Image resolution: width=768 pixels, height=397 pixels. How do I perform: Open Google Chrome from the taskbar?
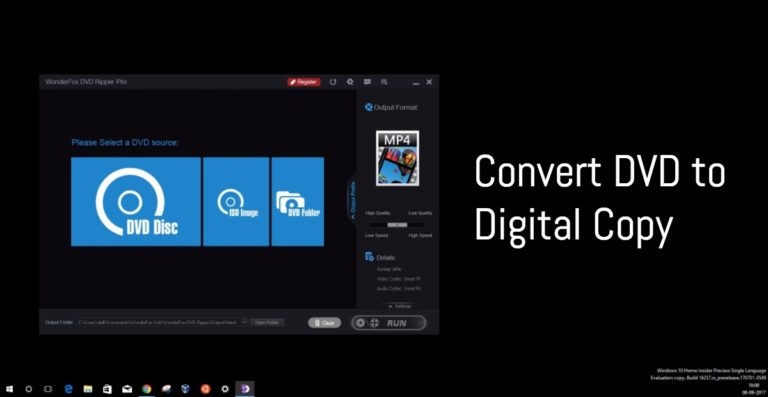click(x=146, y=389)
